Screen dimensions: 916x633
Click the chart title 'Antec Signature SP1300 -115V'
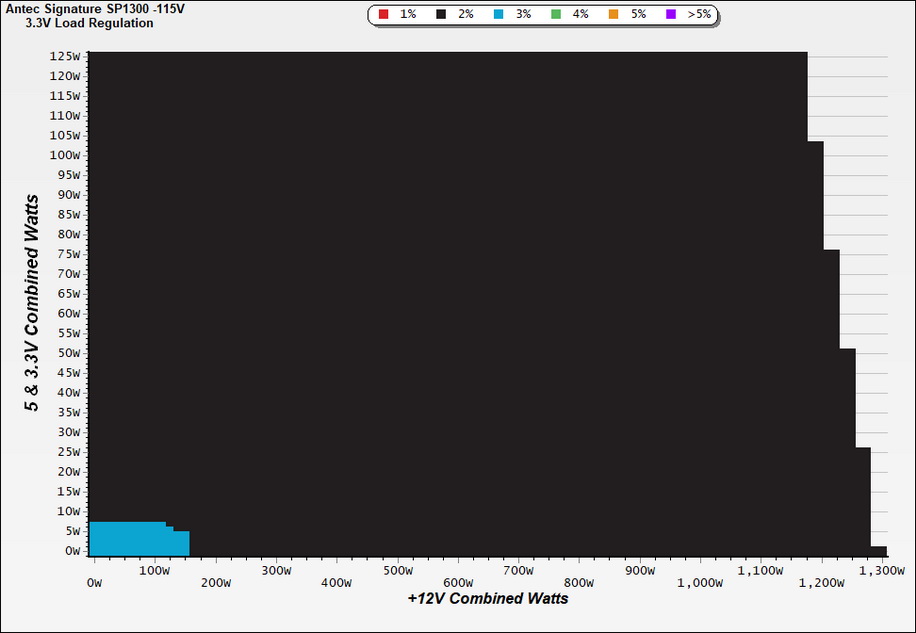point(95,9)
